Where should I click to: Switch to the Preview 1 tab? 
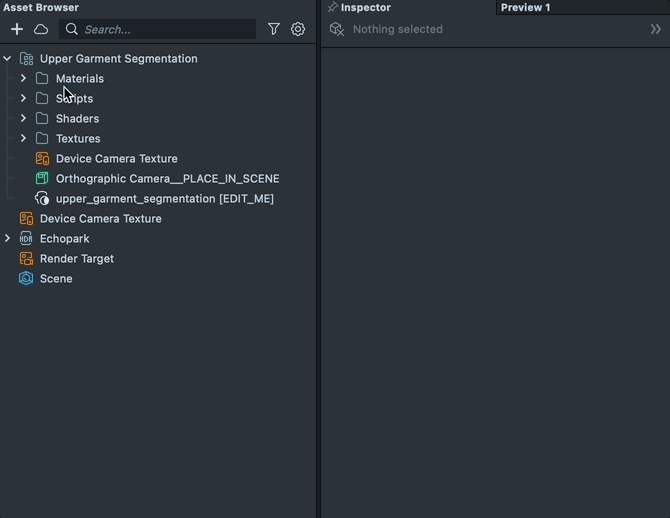[526, 8]
